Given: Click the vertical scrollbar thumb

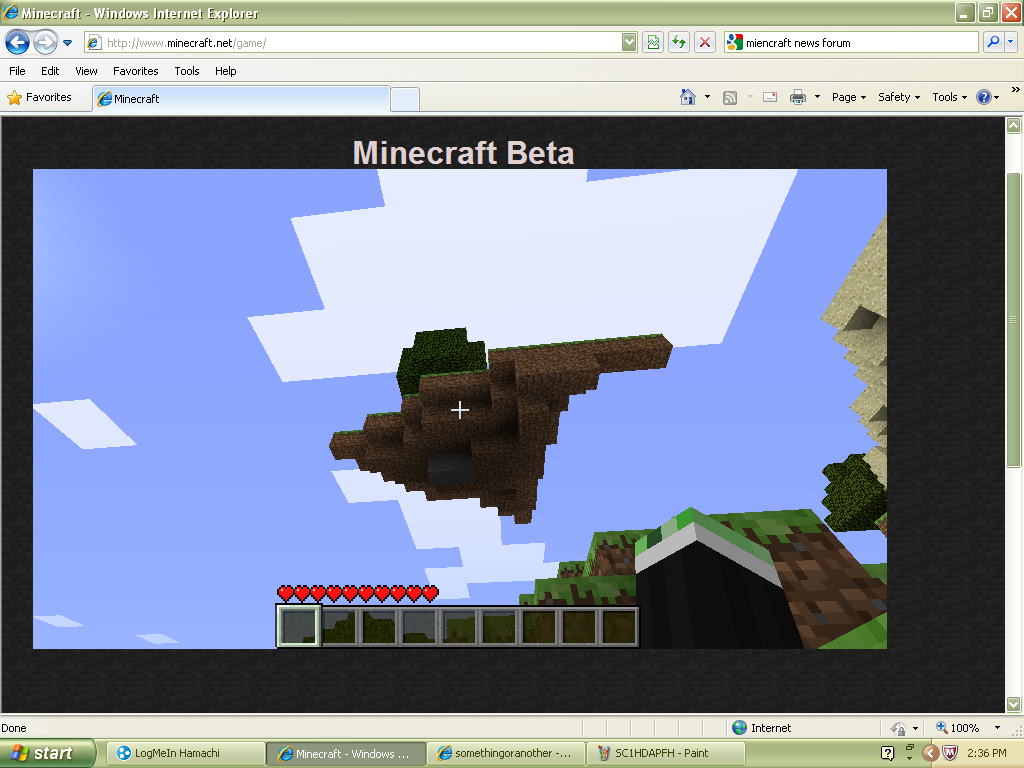Looking at the screenshot, I should pos(1014,320).
